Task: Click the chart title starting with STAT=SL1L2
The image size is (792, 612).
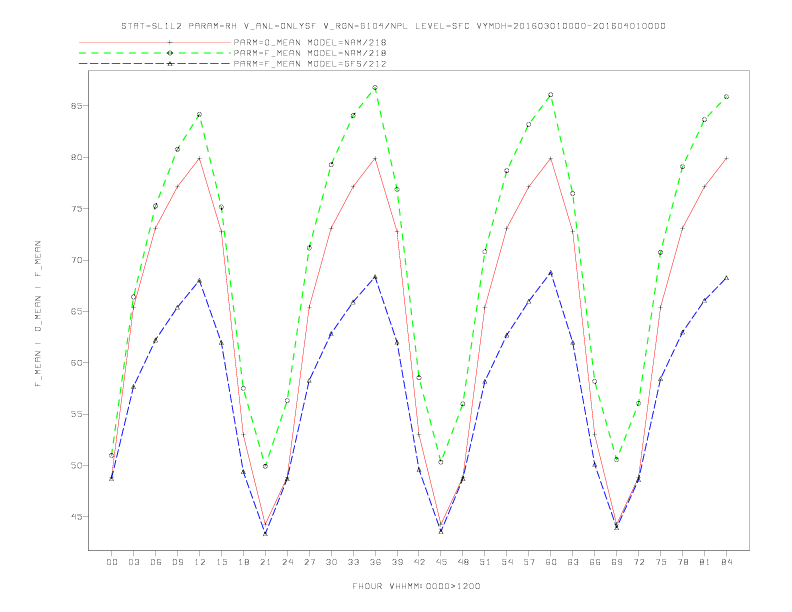Action: point(393,26)
